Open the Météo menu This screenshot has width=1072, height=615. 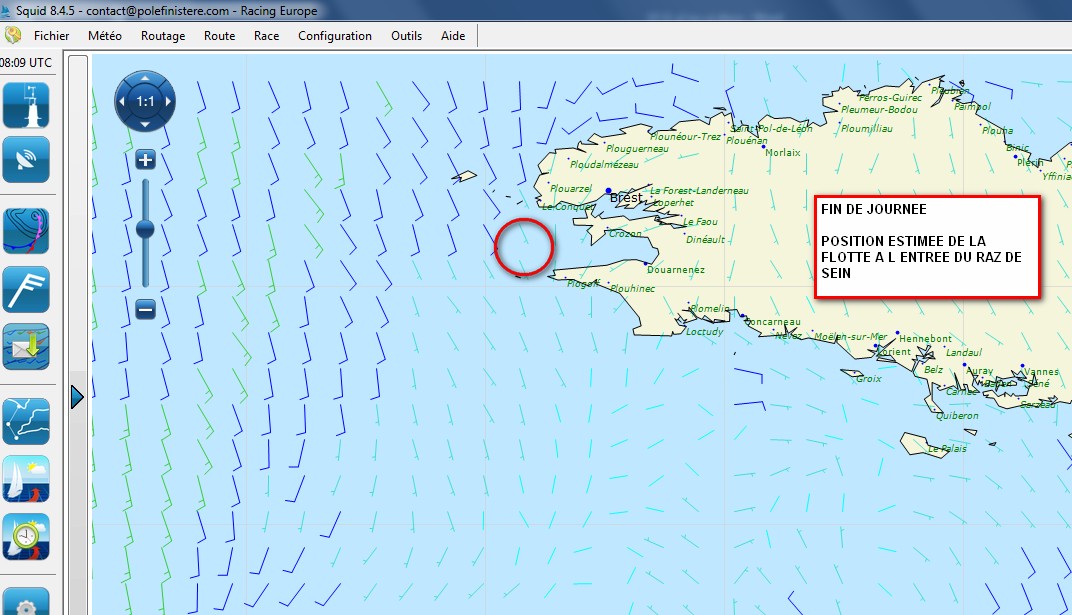click(x=105, y=36)
